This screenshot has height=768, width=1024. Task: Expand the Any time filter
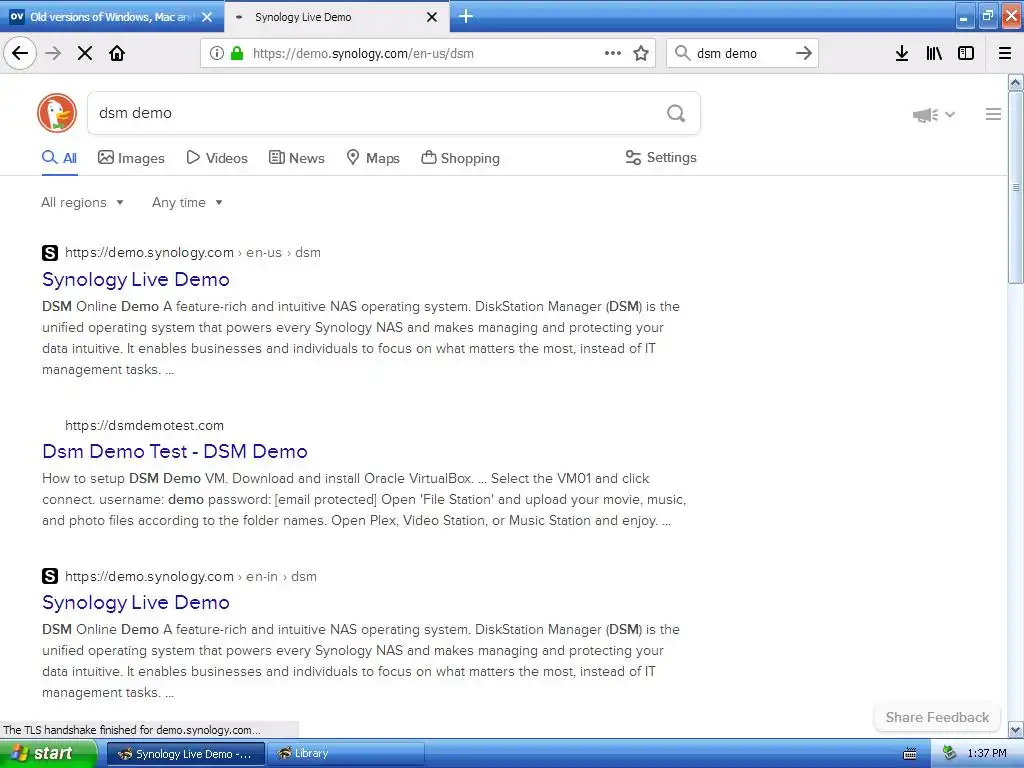pos(187,202)
